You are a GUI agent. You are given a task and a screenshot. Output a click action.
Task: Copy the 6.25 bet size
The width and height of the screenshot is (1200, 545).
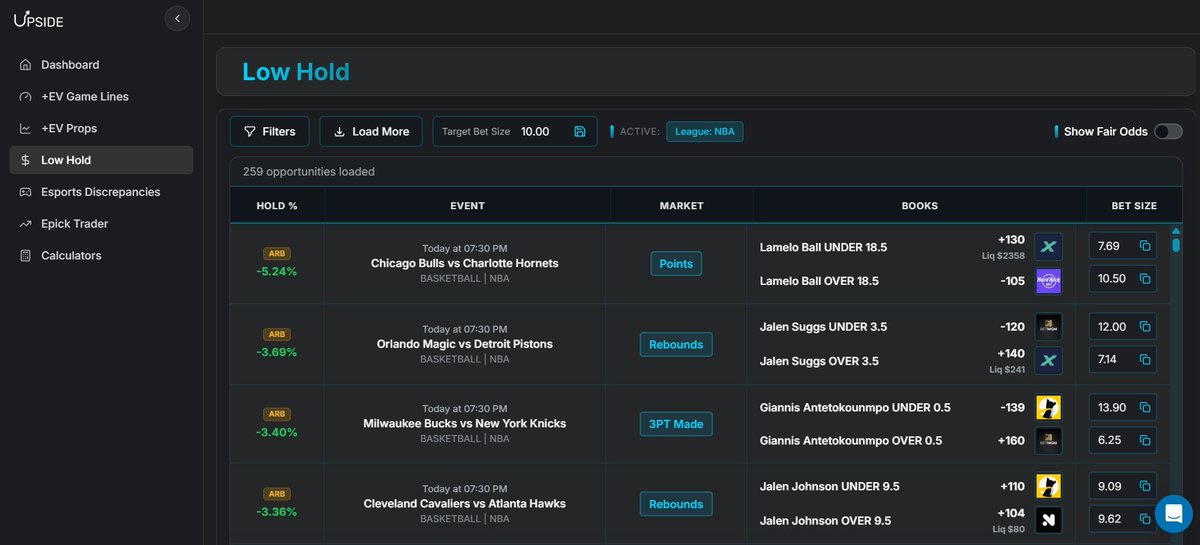pyautogui.click(x=1145, y=439)
